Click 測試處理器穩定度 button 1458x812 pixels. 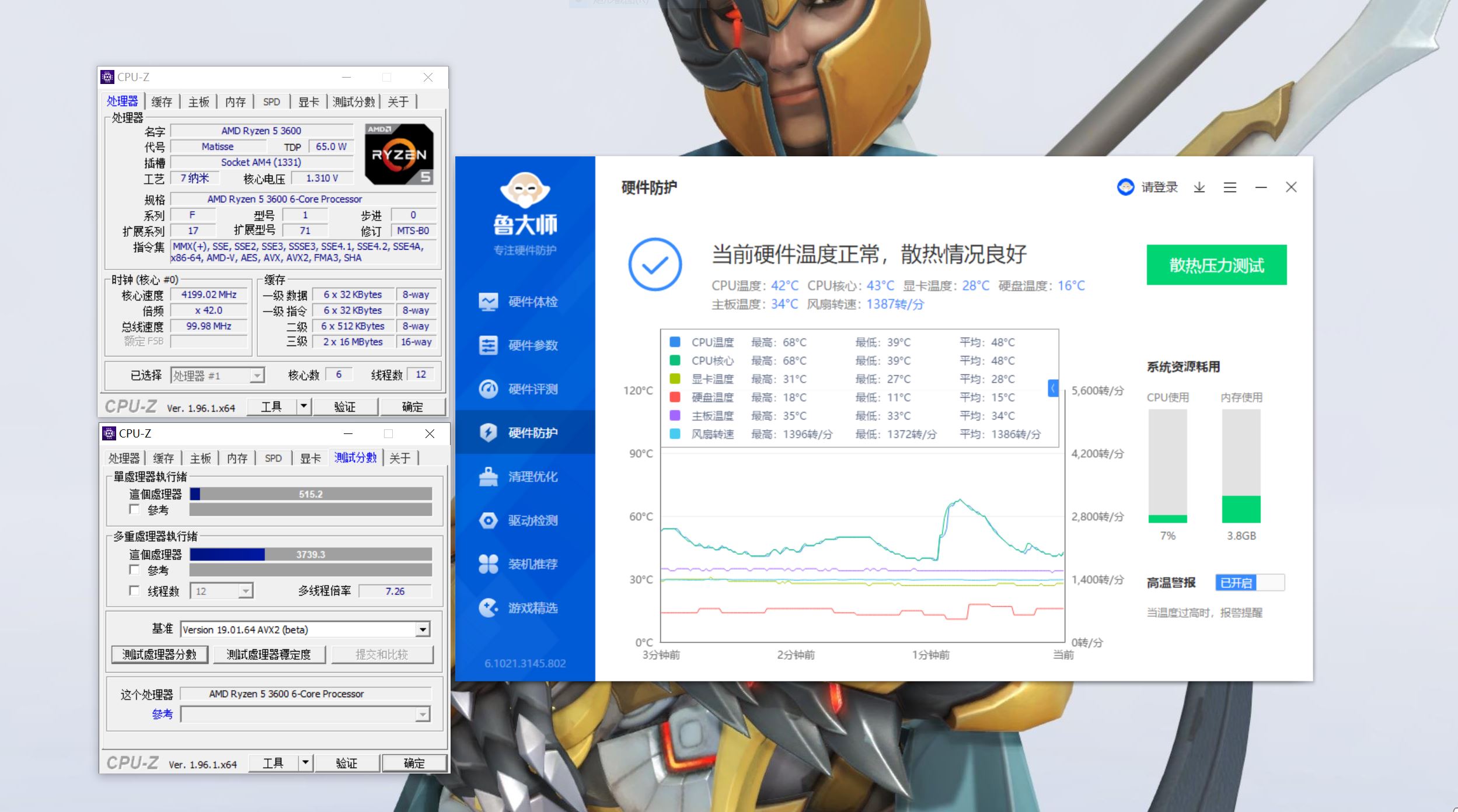click(x=269, y=654)
